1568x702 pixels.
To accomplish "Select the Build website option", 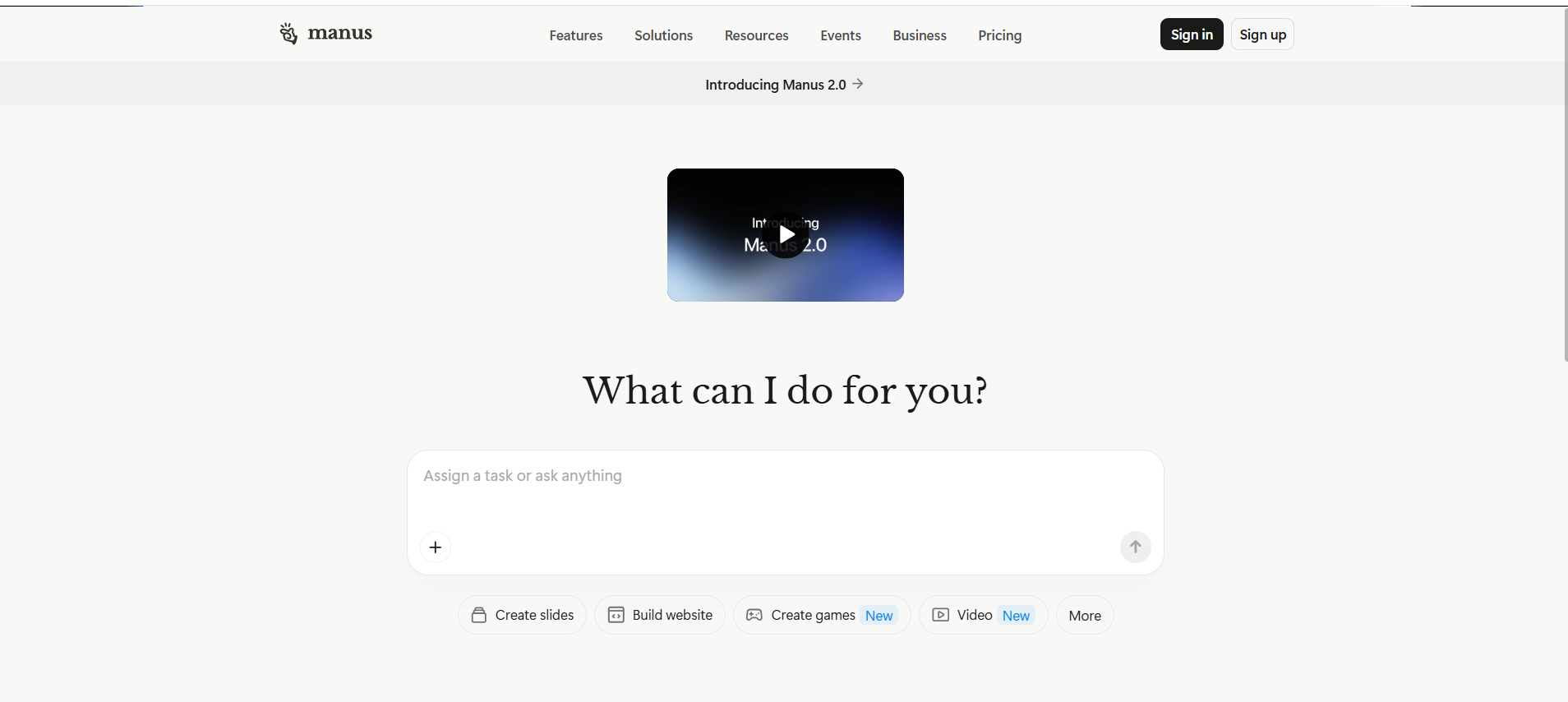I will coord(660,615).
